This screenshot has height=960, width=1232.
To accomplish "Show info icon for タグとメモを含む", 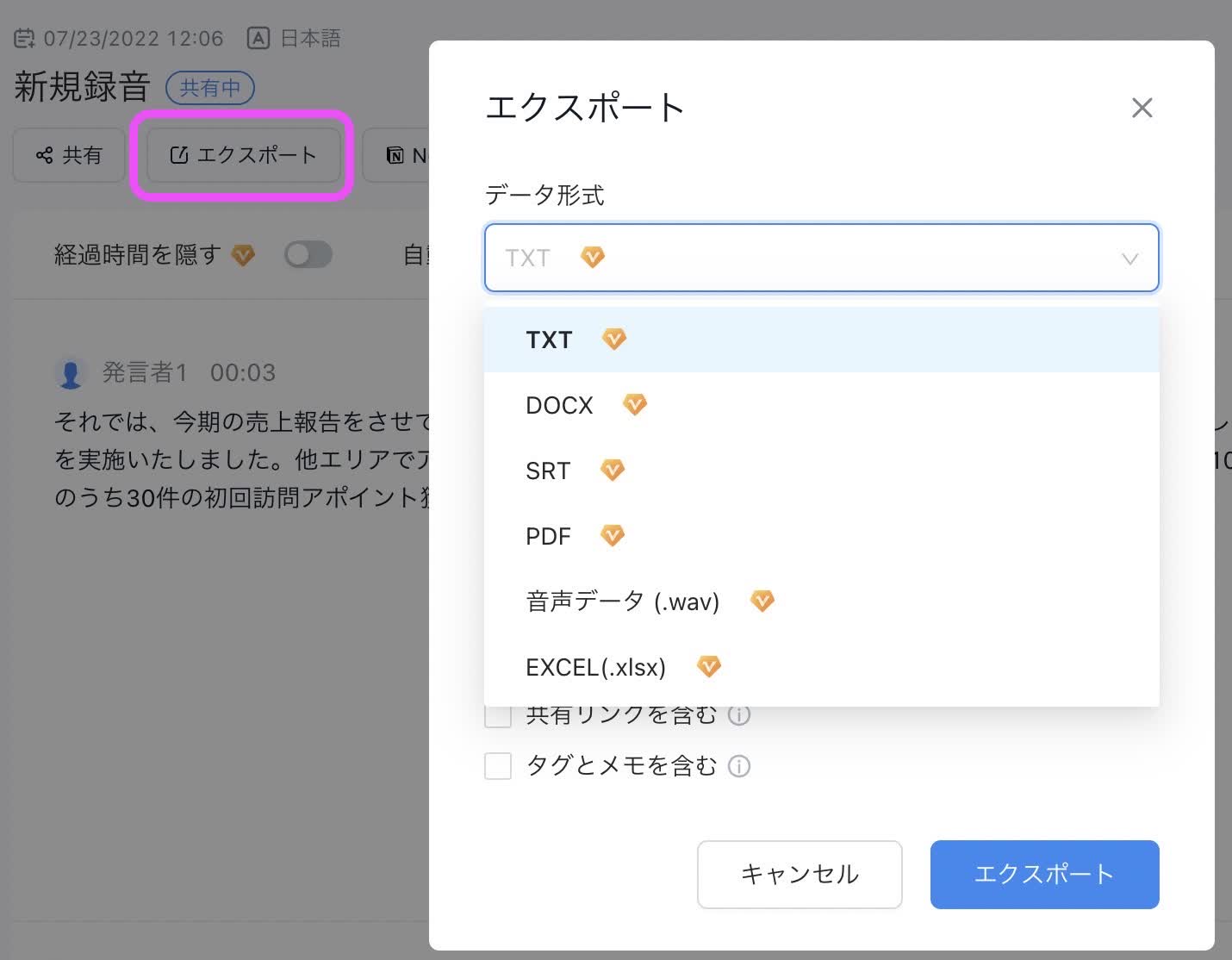I will tap(739, 765).
